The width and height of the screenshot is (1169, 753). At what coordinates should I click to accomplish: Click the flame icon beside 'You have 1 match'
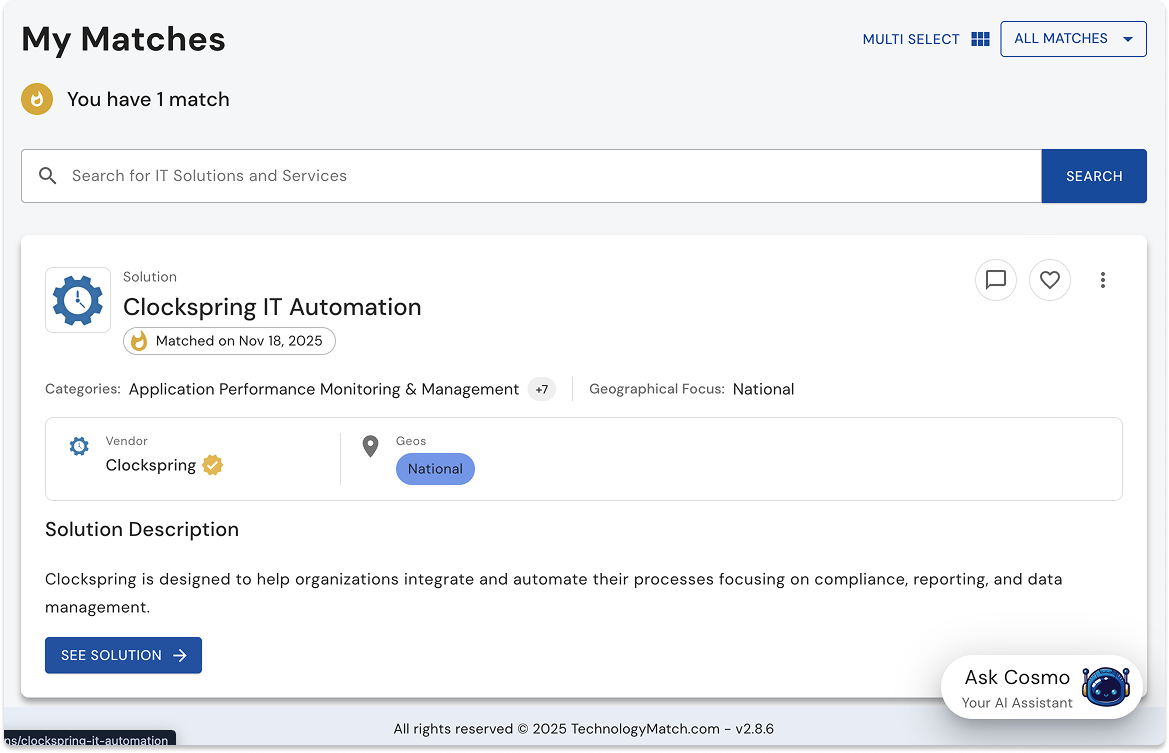[37, 99]
